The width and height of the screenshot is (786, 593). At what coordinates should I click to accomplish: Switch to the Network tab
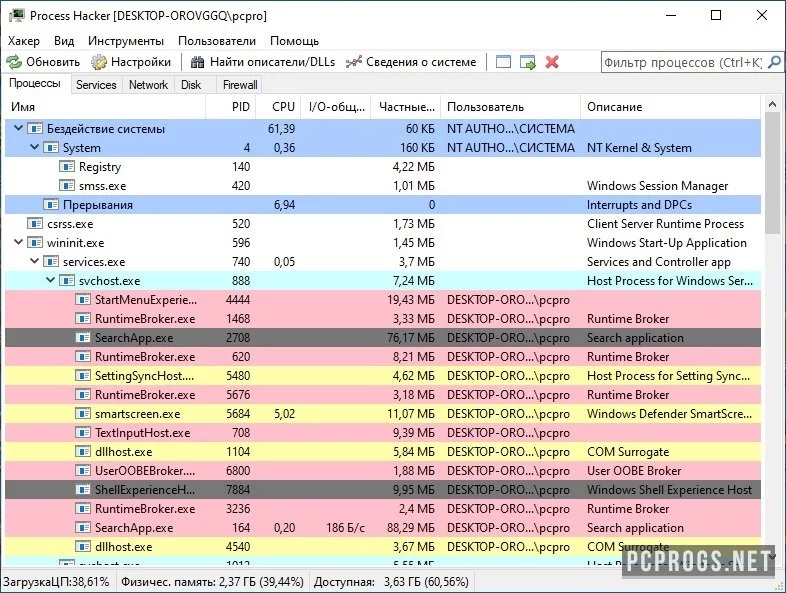click(x=148, y=85)
